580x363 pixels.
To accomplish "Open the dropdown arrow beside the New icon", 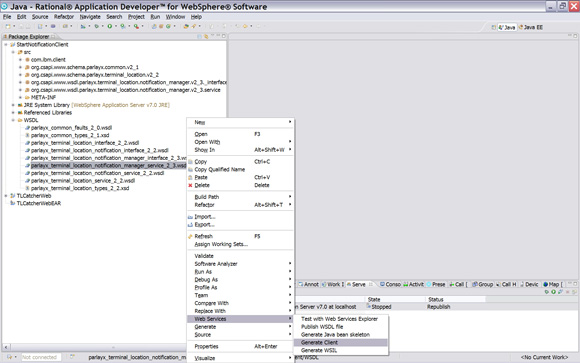I will pos(14,26).
